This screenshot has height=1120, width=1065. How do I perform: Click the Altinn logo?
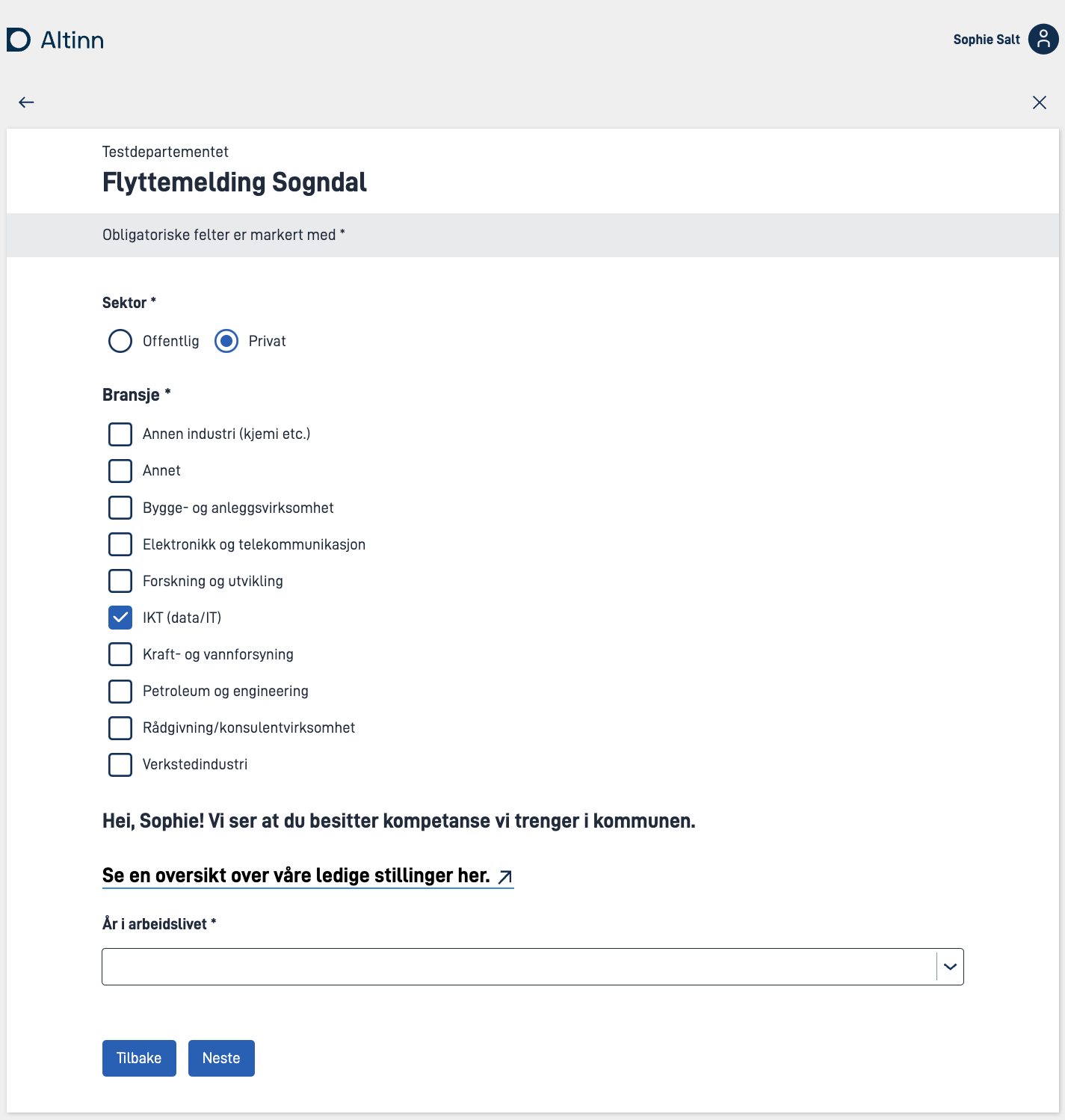55,40
